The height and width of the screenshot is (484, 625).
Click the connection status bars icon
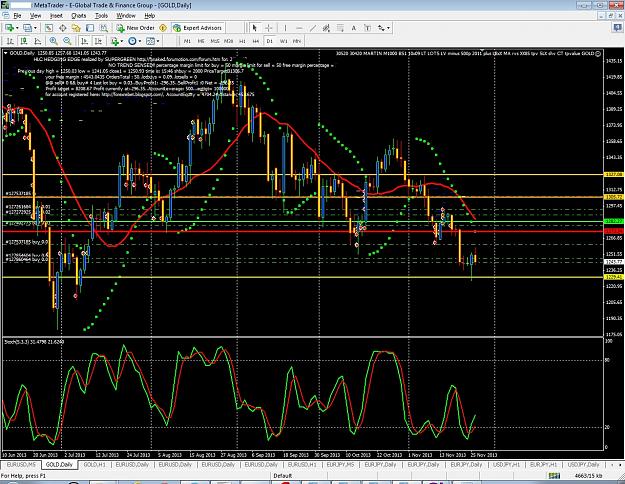[554, 476]
